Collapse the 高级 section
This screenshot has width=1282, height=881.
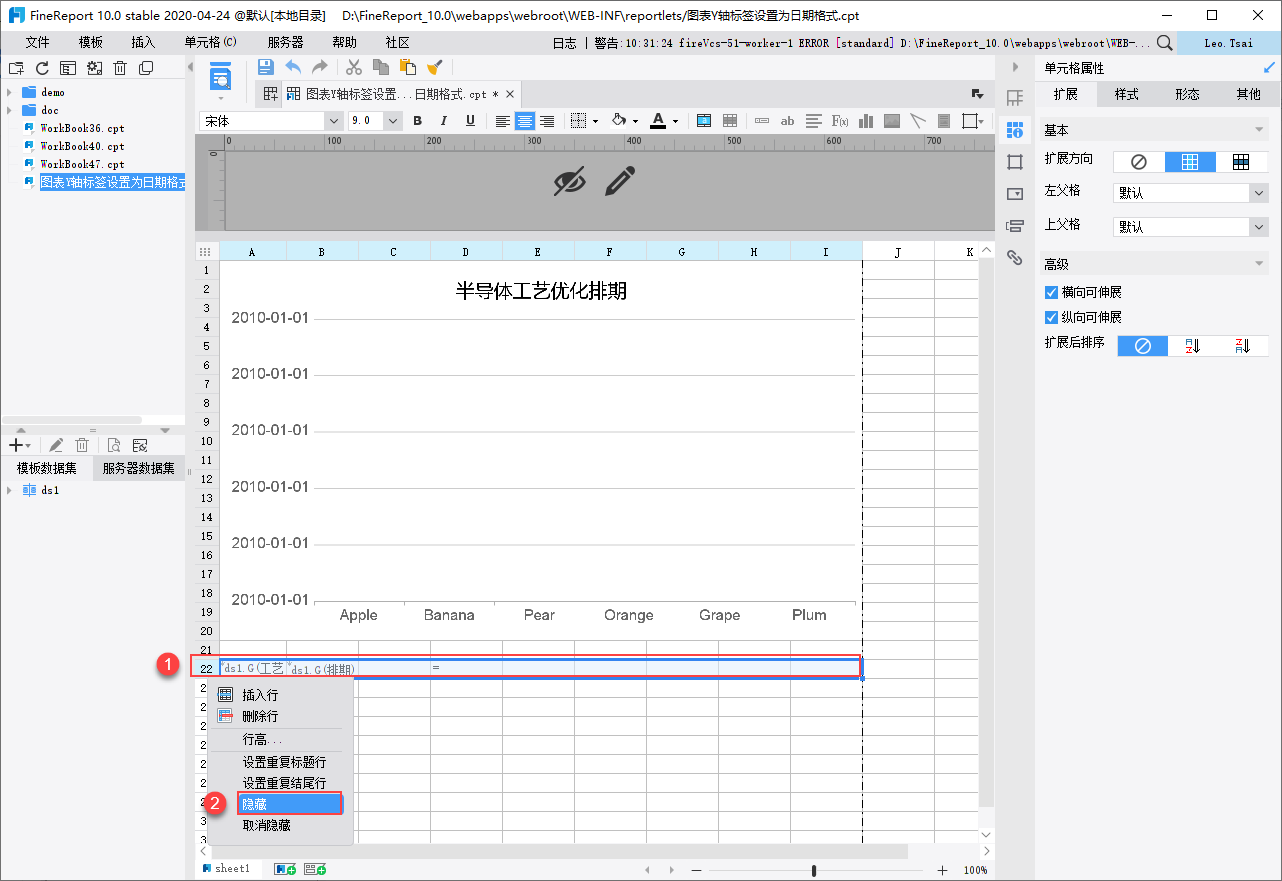1259,264
